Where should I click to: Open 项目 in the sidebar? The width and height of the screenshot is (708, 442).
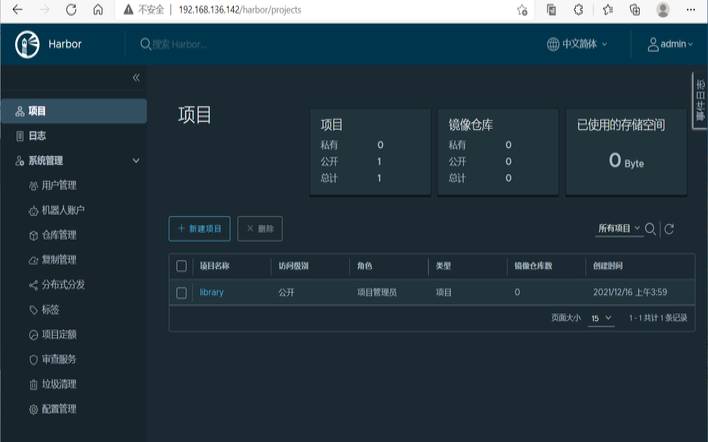coord(74,111)
